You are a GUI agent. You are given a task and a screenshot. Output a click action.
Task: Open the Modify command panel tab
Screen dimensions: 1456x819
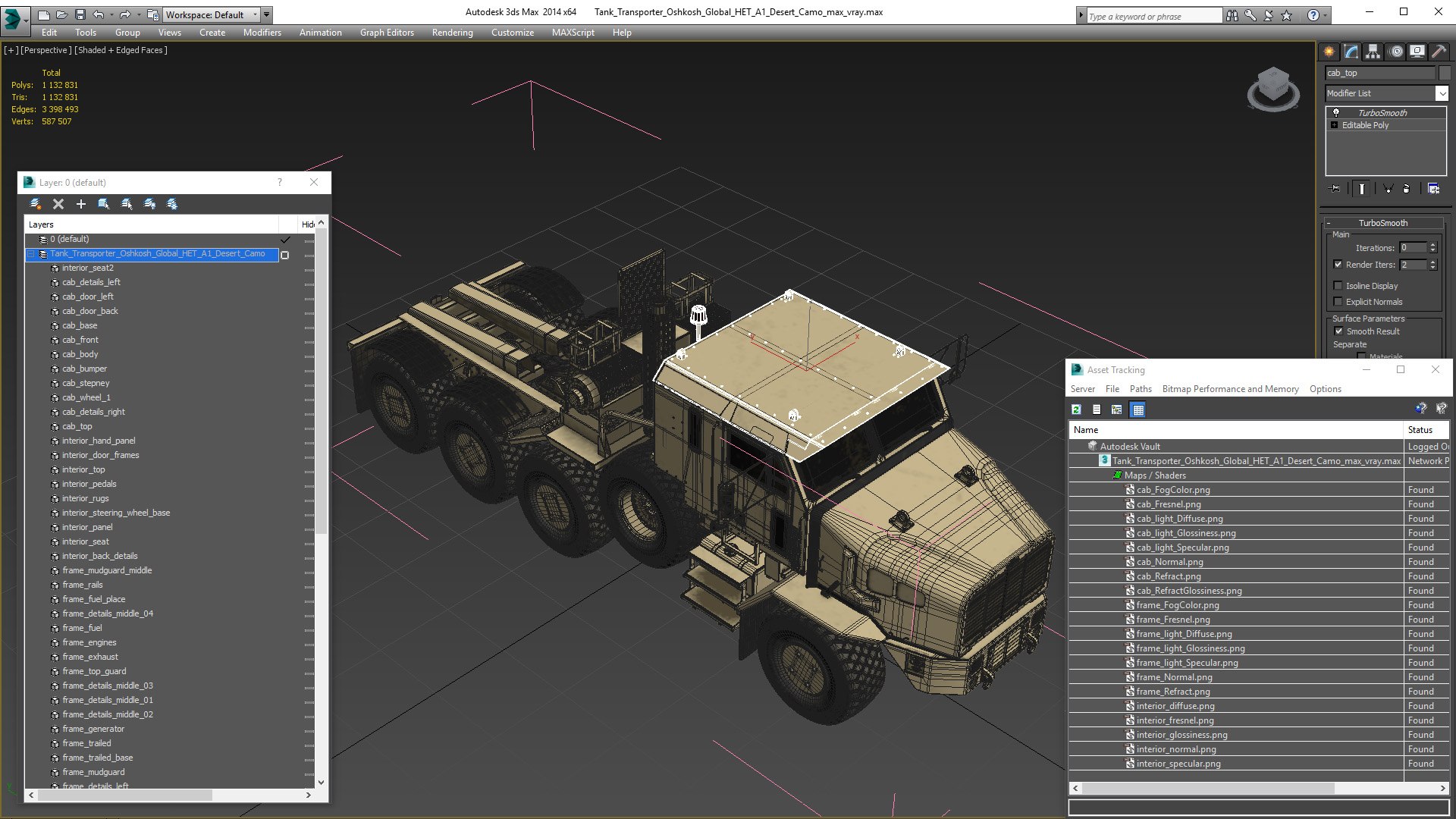pyautogui.click(x=1351, y=52)
